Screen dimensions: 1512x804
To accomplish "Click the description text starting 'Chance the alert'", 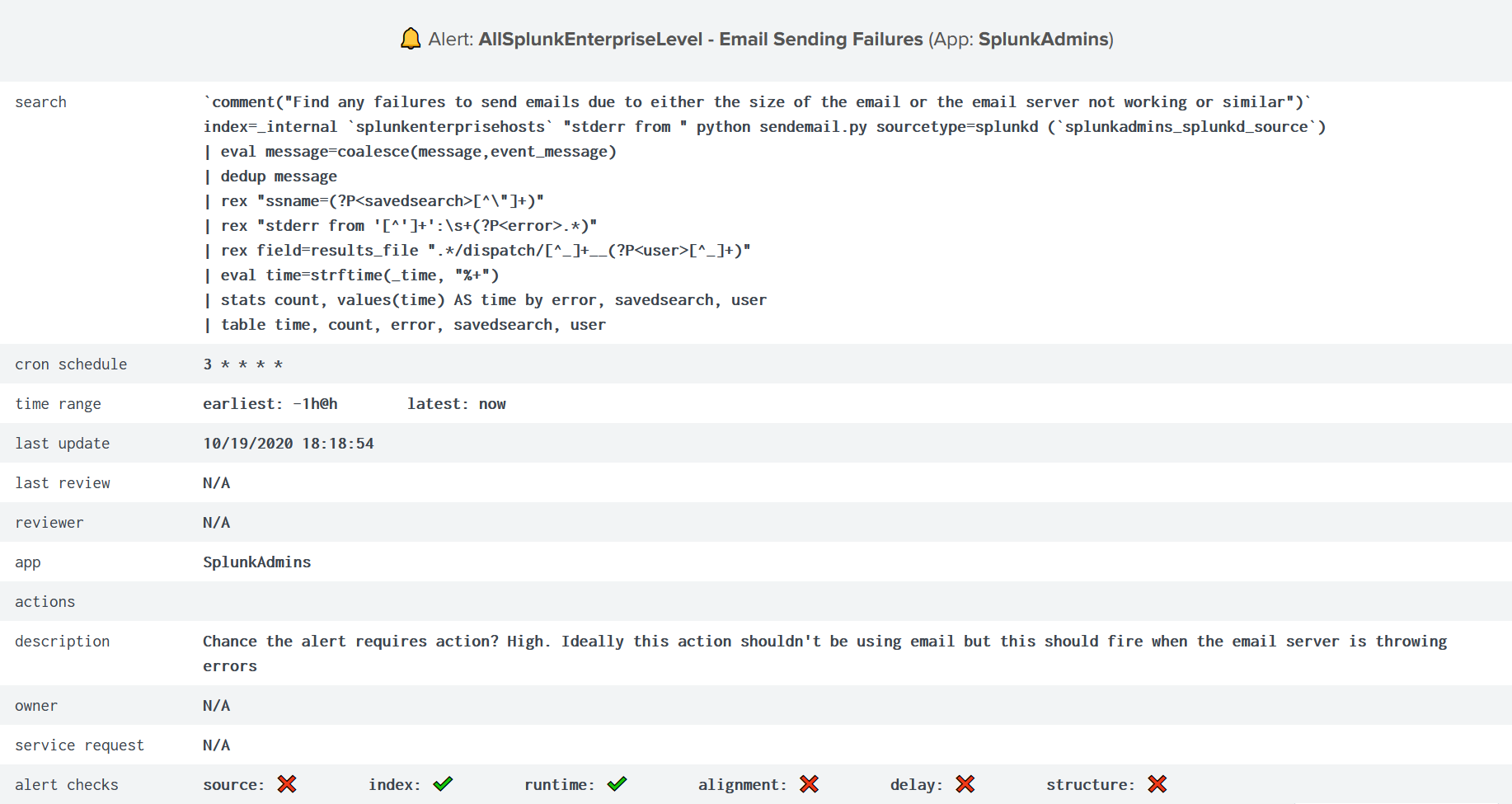I will (x=825, y=654).
